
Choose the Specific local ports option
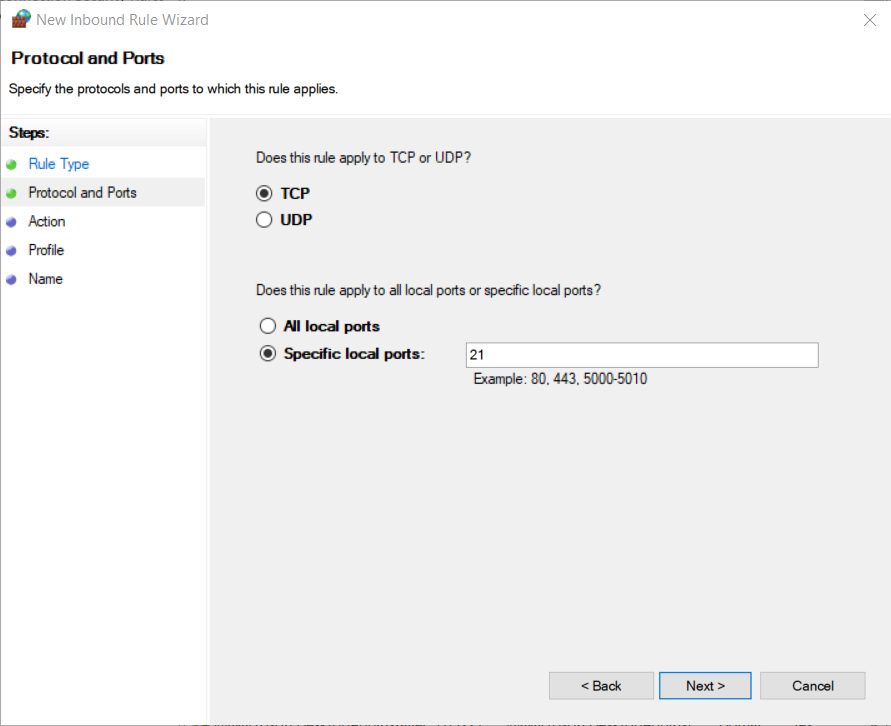(267, 354)
